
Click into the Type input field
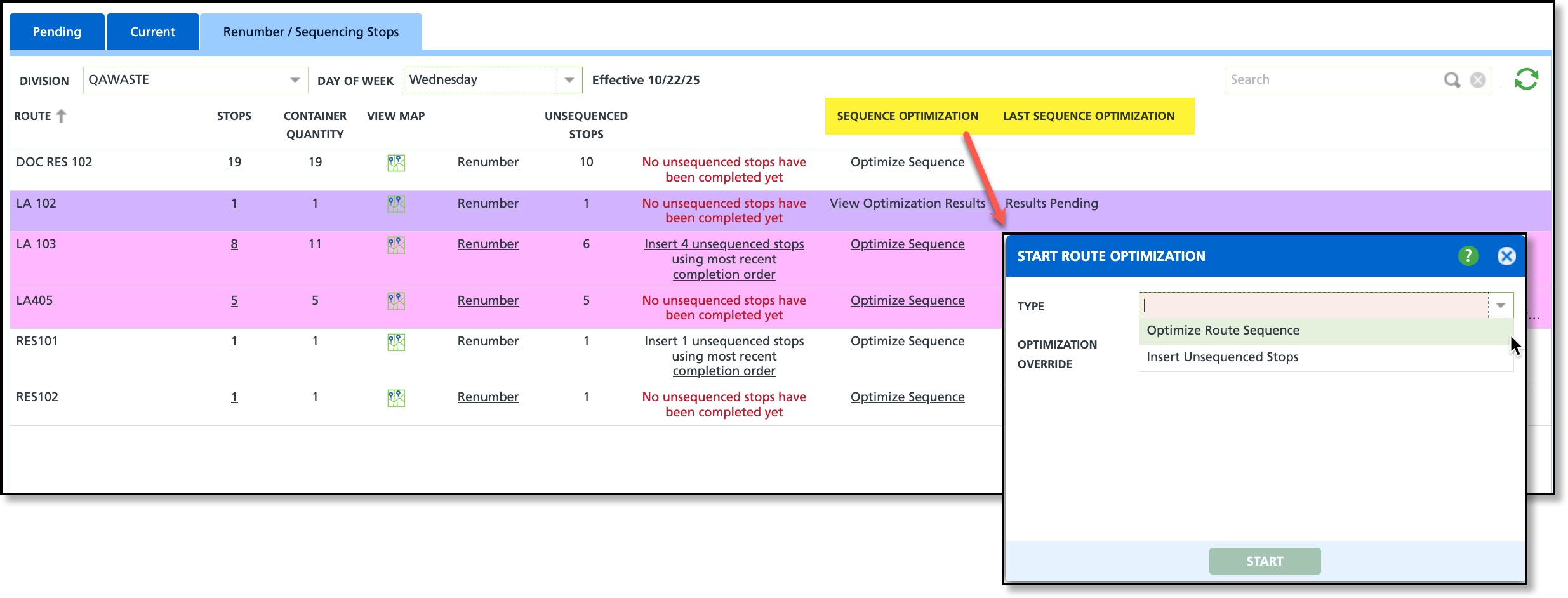tap(1313, 305)
